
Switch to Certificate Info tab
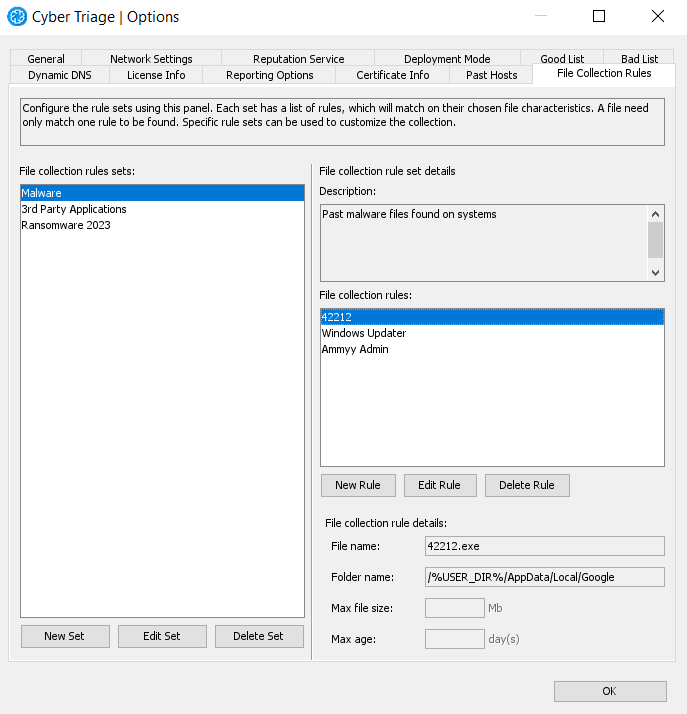(x=392, y=75)
